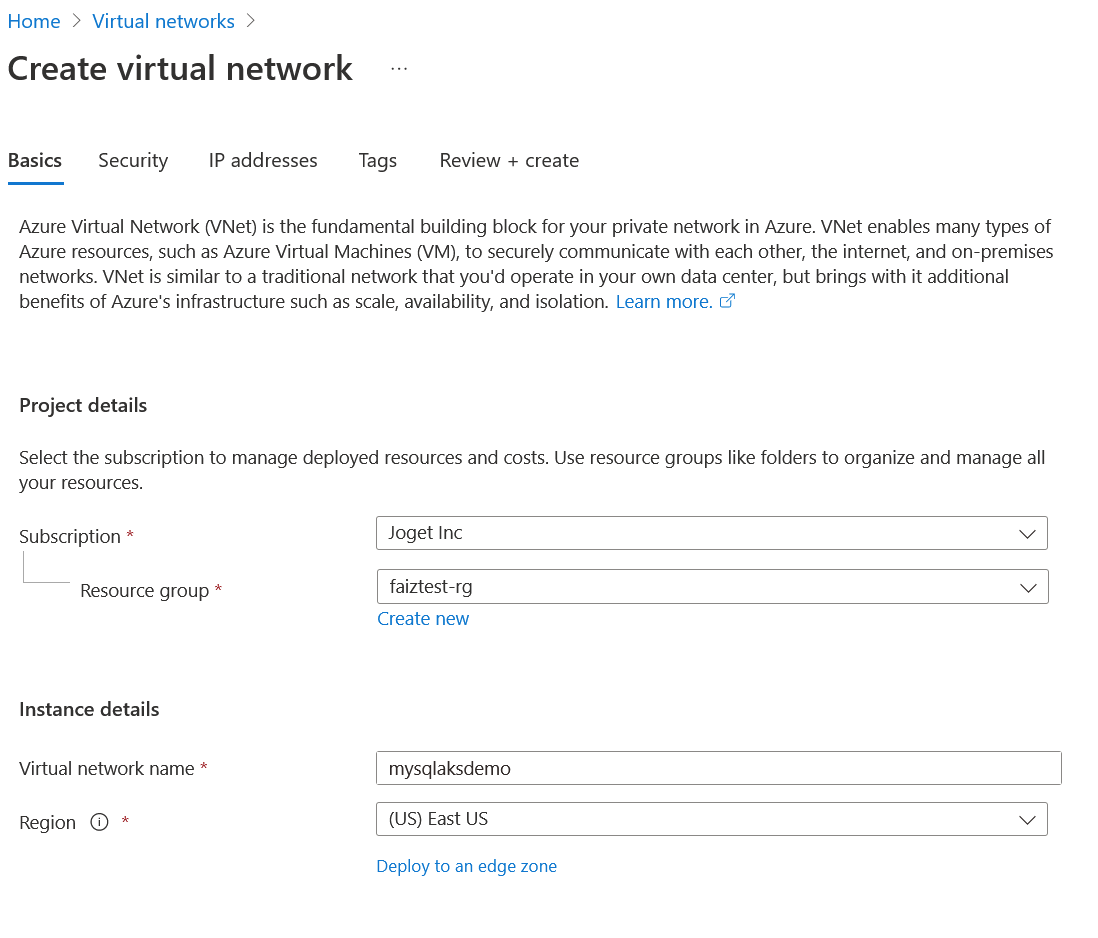Click the Region info icon

(99, 822)
